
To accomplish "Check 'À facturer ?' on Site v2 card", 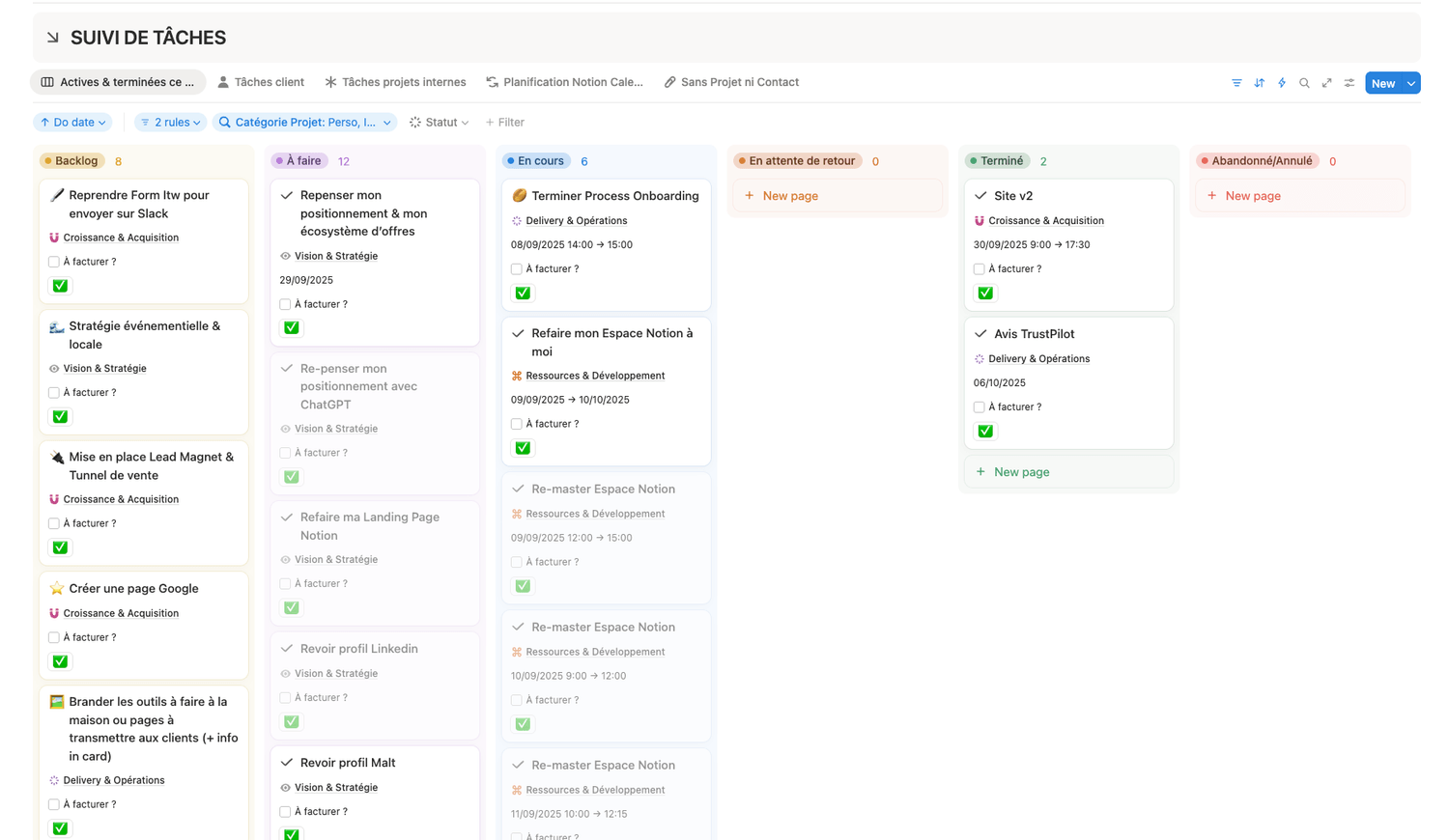I will [x=980, y=269].
